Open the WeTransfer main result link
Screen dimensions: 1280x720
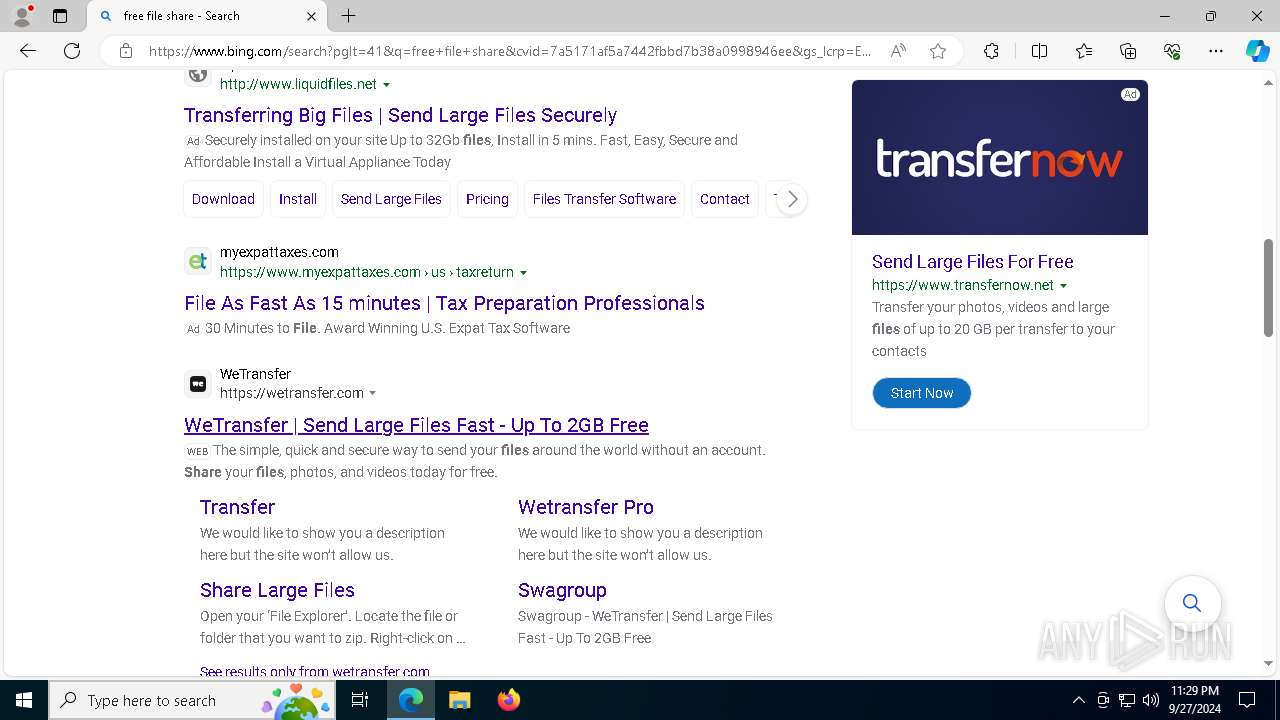(x=416, y=425)
